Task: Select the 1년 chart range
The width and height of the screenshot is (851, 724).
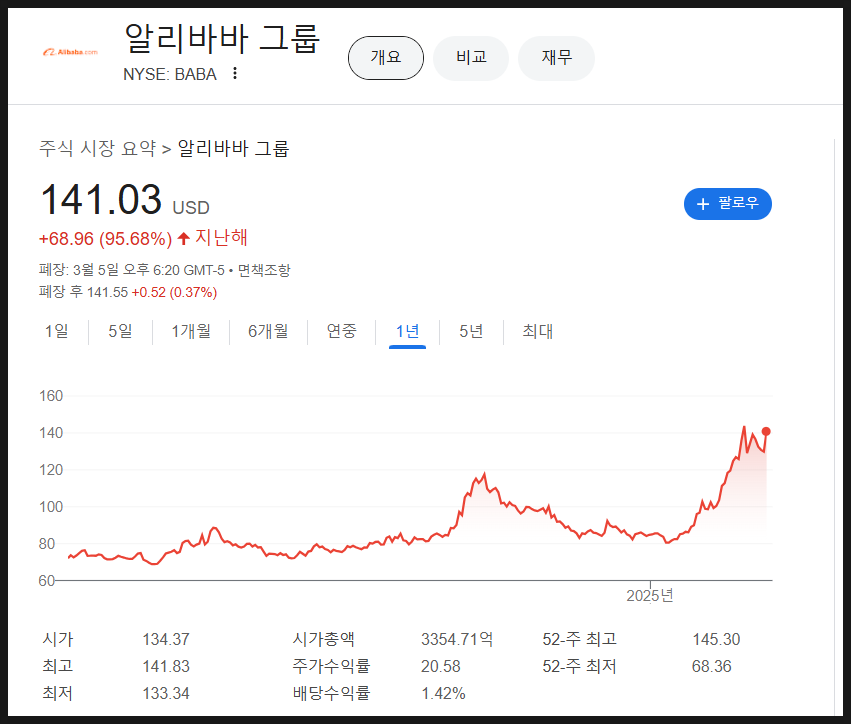Action: coord(408,331)
